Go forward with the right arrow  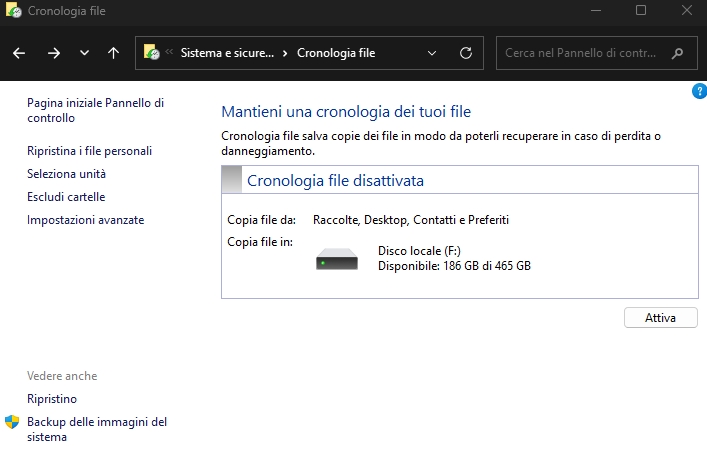click(54, 53)
